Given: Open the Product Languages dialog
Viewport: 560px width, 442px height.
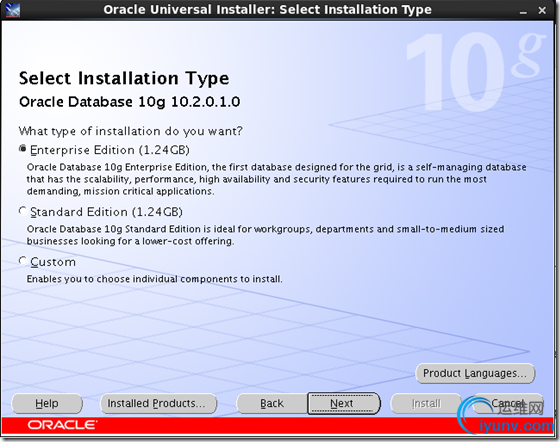Looking at the screenshot, I should click(x=475, y=373).
